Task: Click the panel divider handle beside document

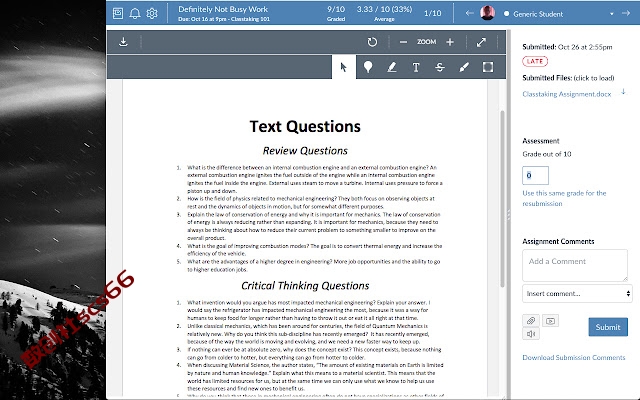Action: [509, 215]
